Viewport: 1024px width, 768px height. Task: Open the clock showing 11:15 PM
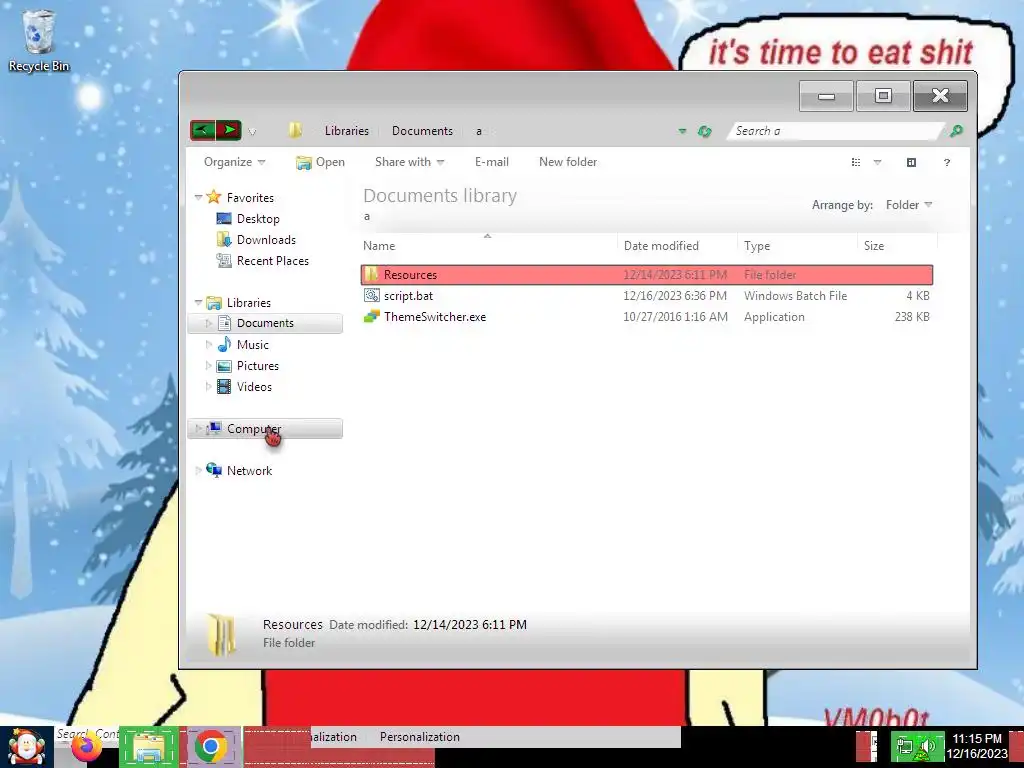[x=977, y=746]
